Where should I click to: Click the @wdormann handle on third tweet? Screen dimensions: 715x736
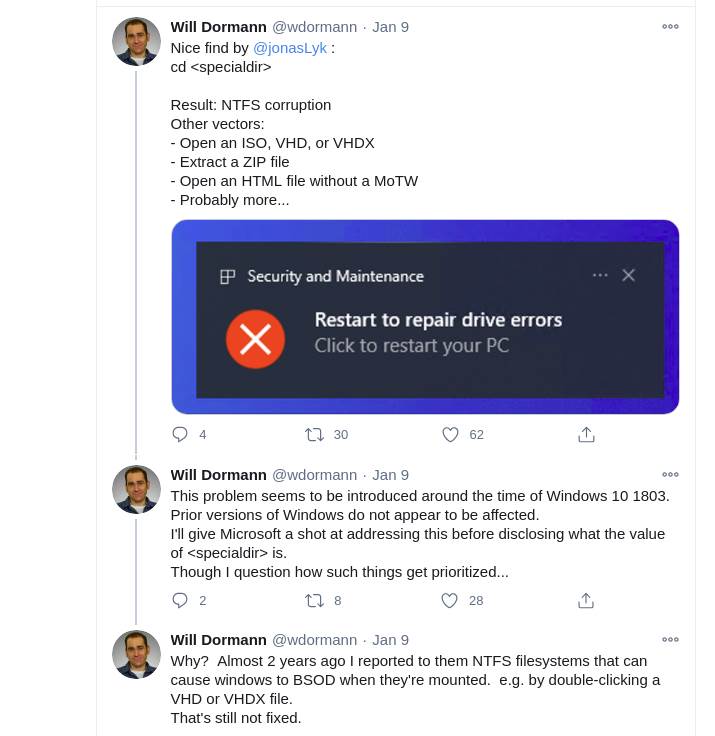(314, 640)
